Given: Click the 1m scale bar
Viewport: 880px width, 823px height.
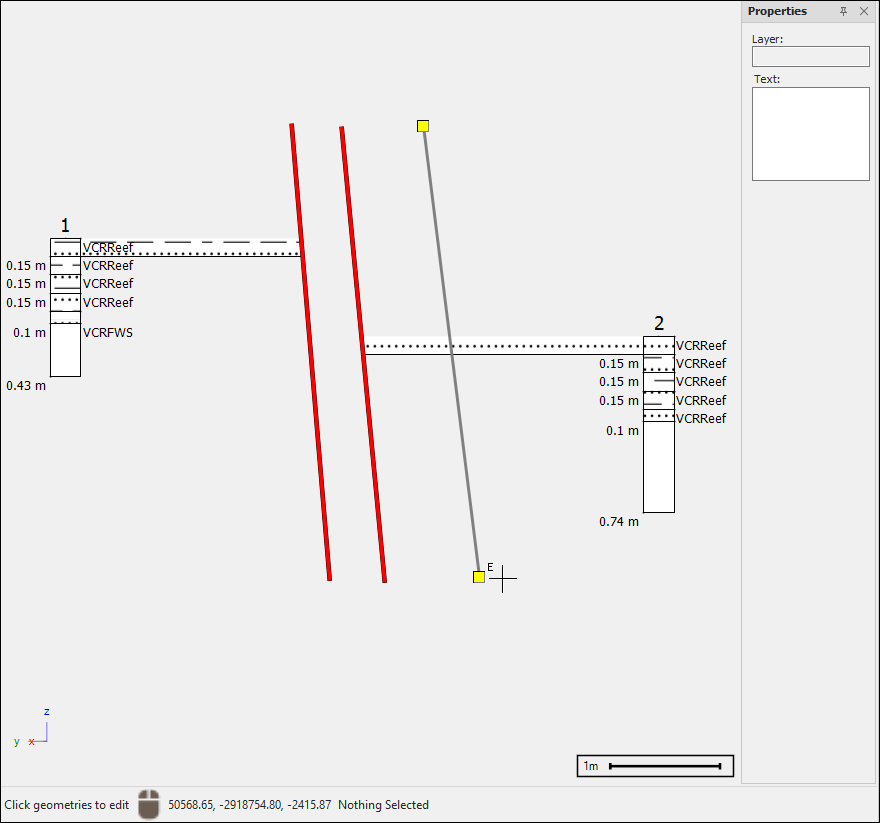Looking at the screenshot, I should point(655,767).
